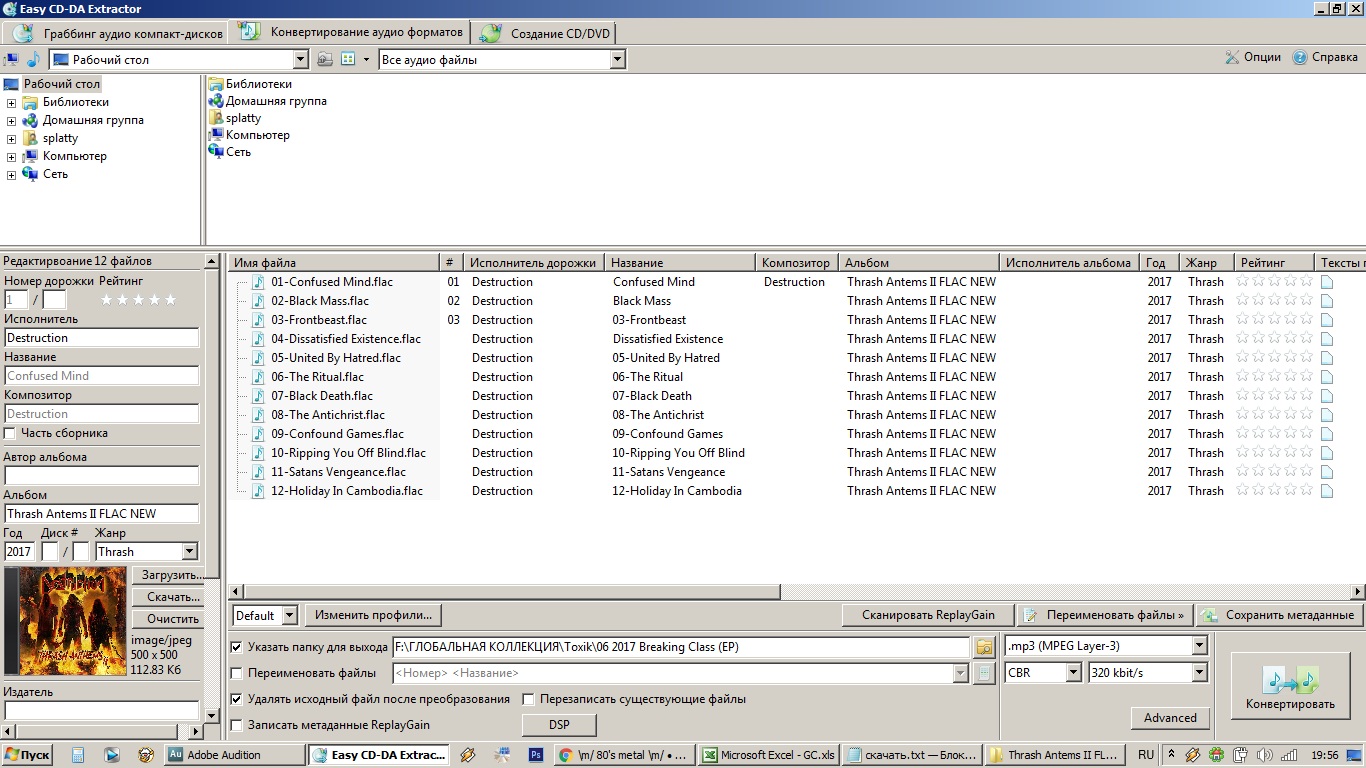Image resolution: width=1366 pixels, height=768 pixels.
Task: Open the CBR mode dropdown
Action: (1073, 673)
